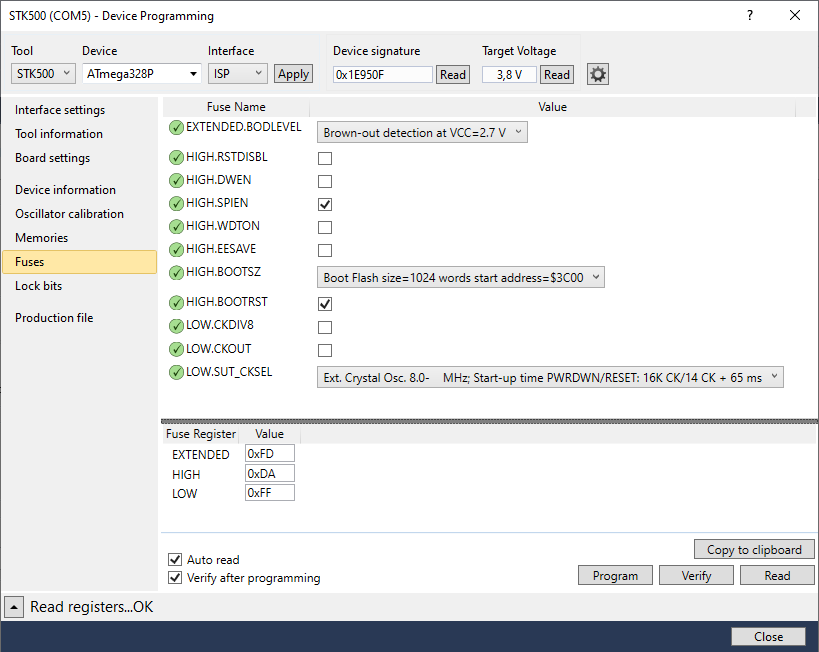Uncheck the HIGH.SPIEN fuse checkbox
Image resolution: width=819 pixels, height=652 pixels.
[325, 204]
